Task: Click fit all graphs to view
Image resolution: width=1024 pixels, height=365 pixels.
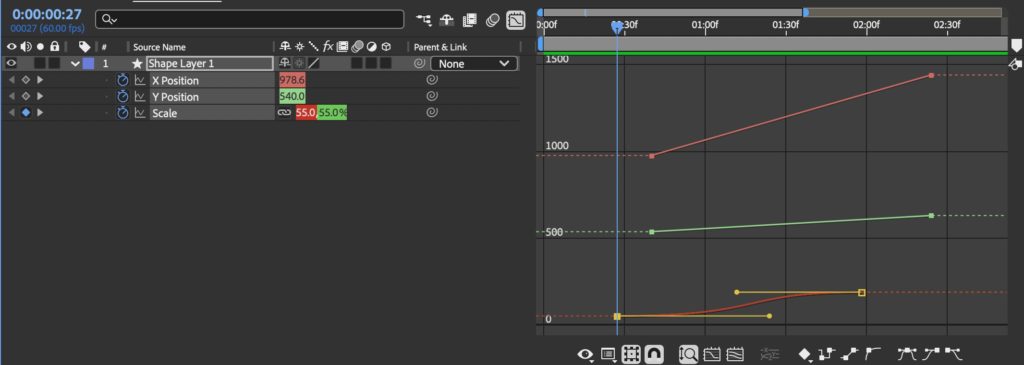Action: click(x=735, y=354)
